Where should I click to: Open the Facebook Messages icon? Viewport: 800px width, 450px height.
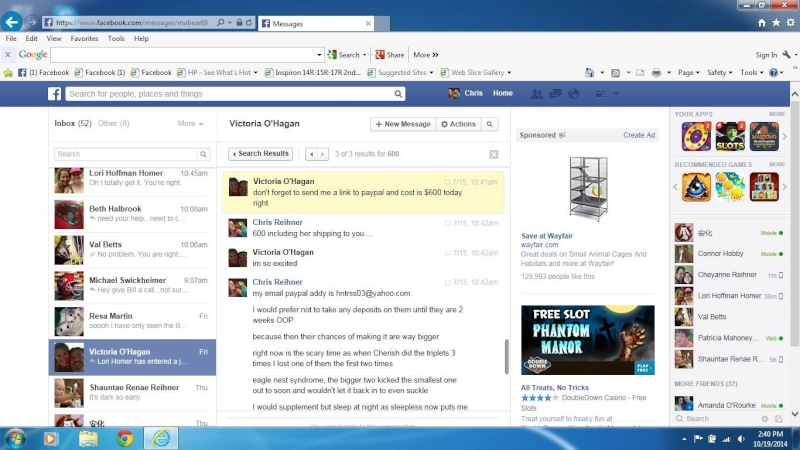(x=555, y=93)
